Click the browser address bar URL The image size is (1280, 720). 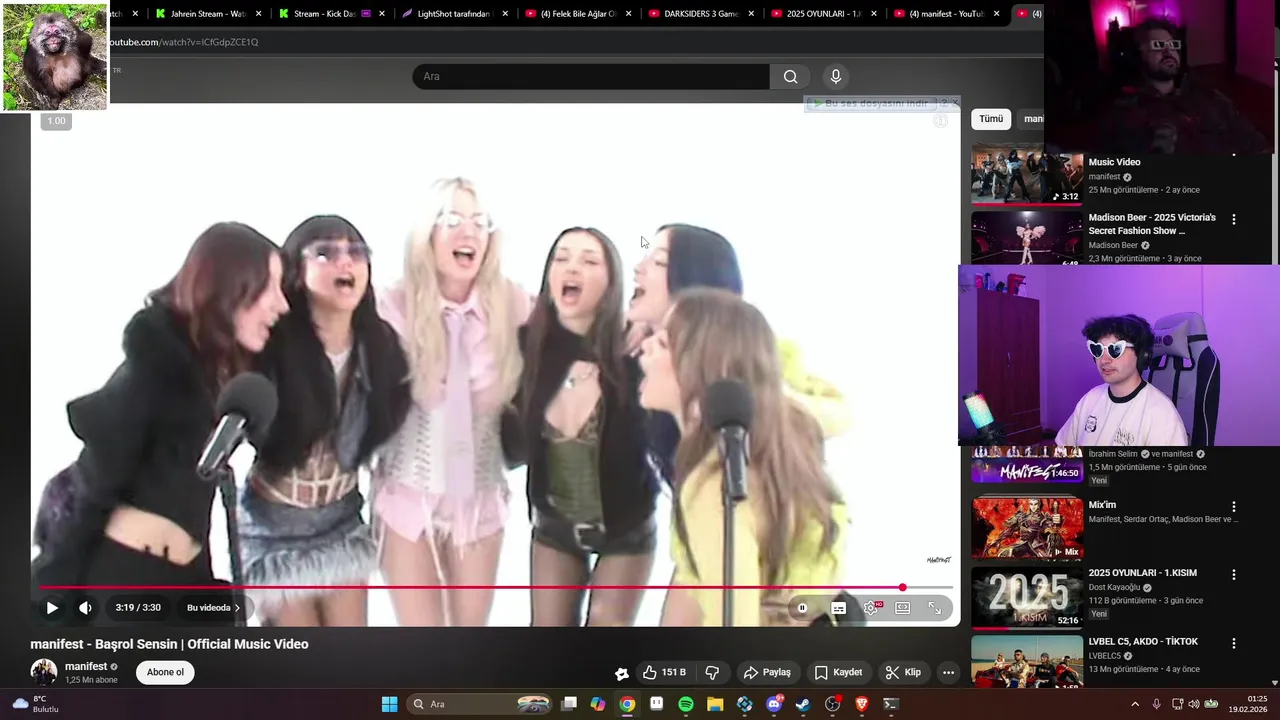tap(184, 42)
